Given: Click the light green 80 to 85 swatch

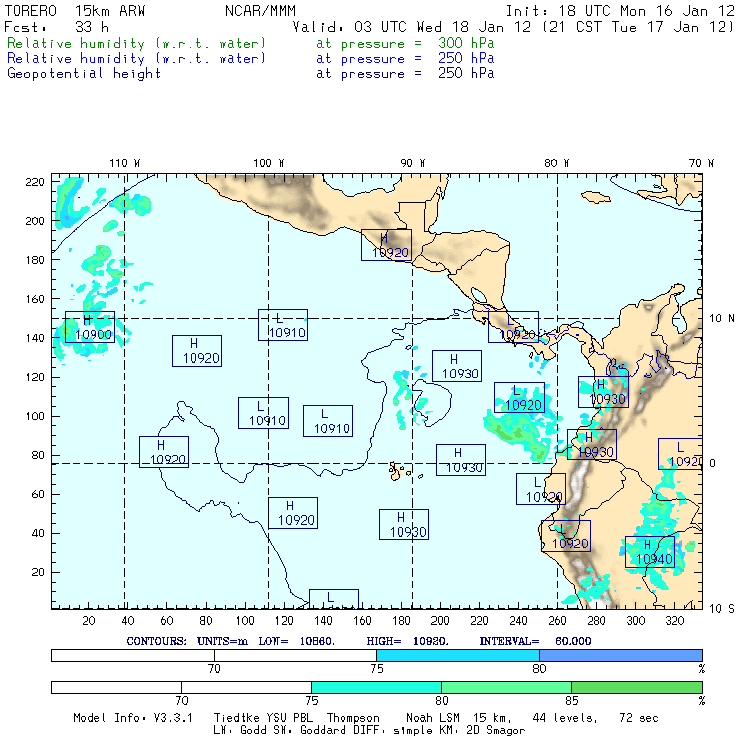Looking at the screenshot, I should tap(506, 687).
